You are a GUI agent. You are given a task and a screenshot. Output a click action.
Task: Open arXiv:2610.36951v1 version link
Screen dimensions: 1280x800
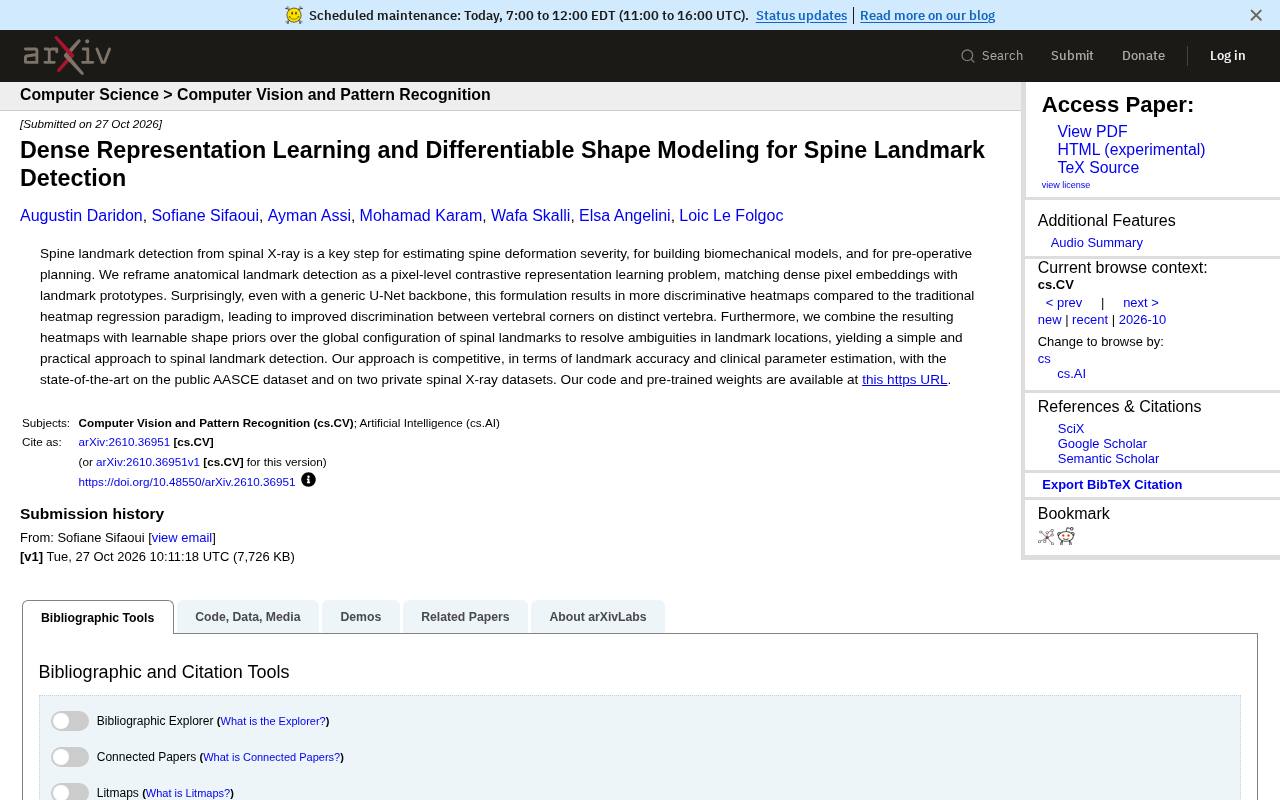[x=148, y=462]
